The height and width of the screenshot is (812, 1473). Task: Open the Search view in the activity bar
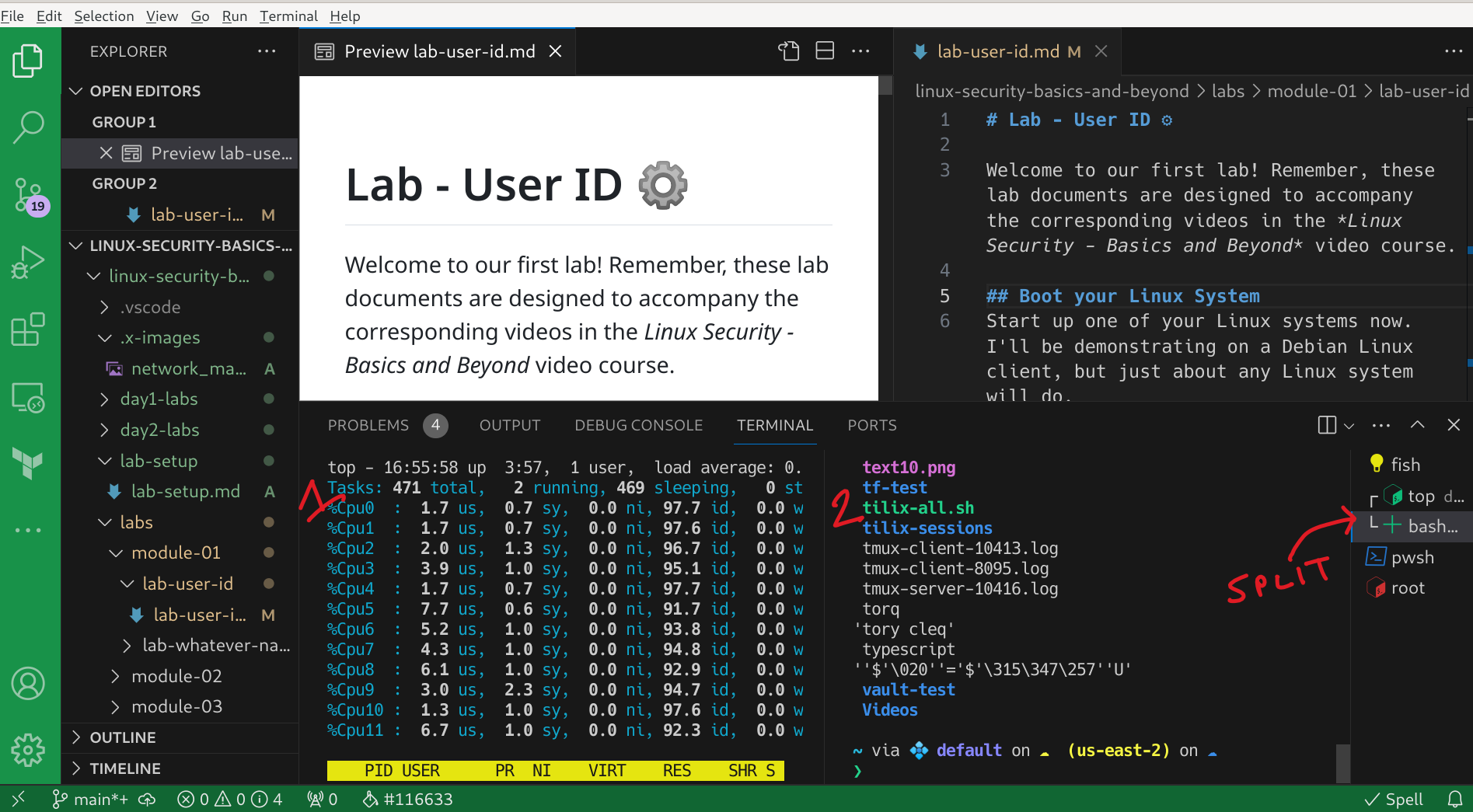(29, 127)
